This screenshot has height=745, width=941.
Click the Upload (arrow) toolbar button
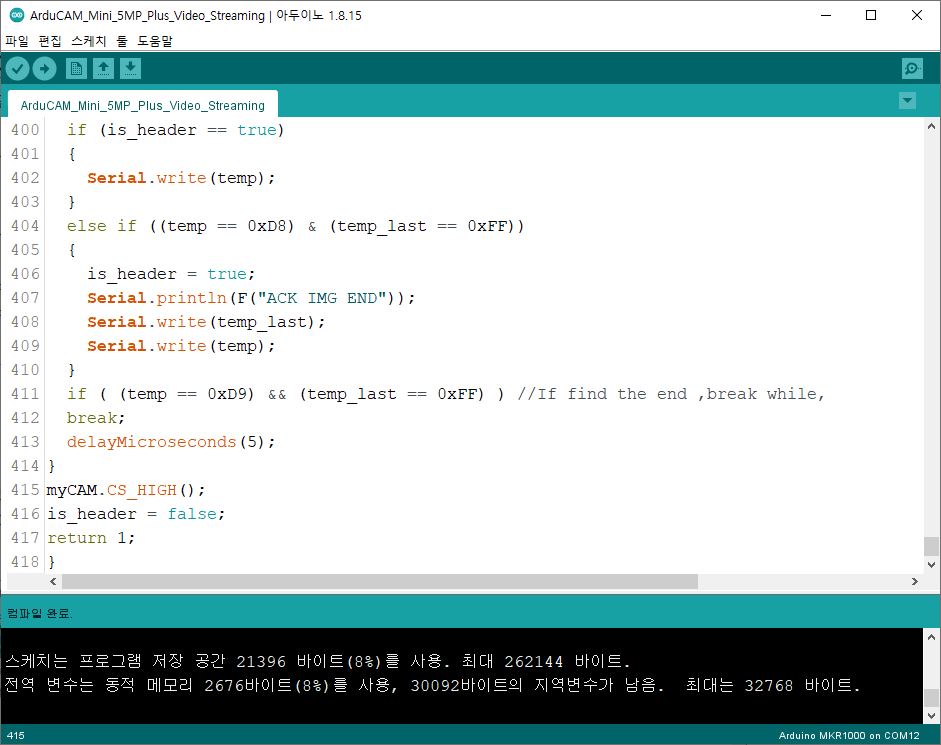44,69
